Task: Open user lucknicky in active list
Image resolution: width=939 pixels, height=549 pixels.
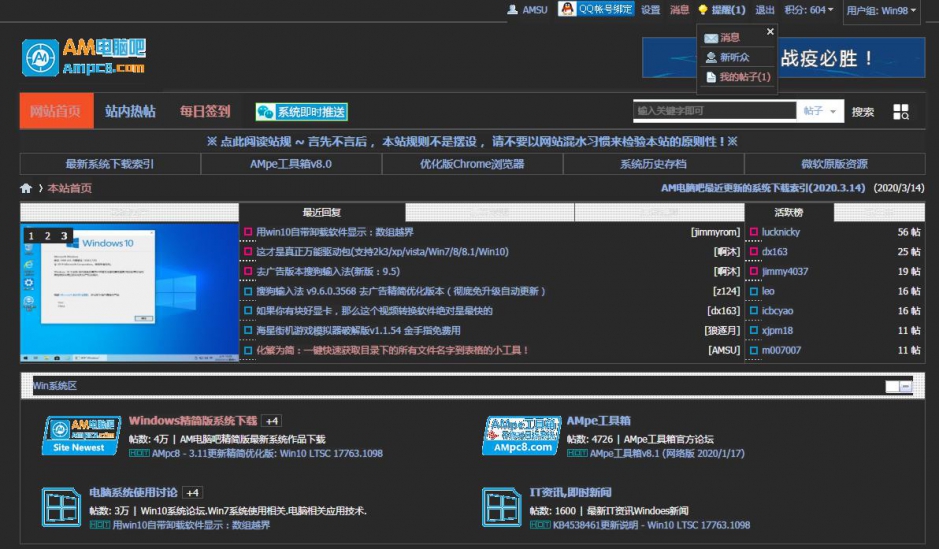Action: (x=780, y=232)
